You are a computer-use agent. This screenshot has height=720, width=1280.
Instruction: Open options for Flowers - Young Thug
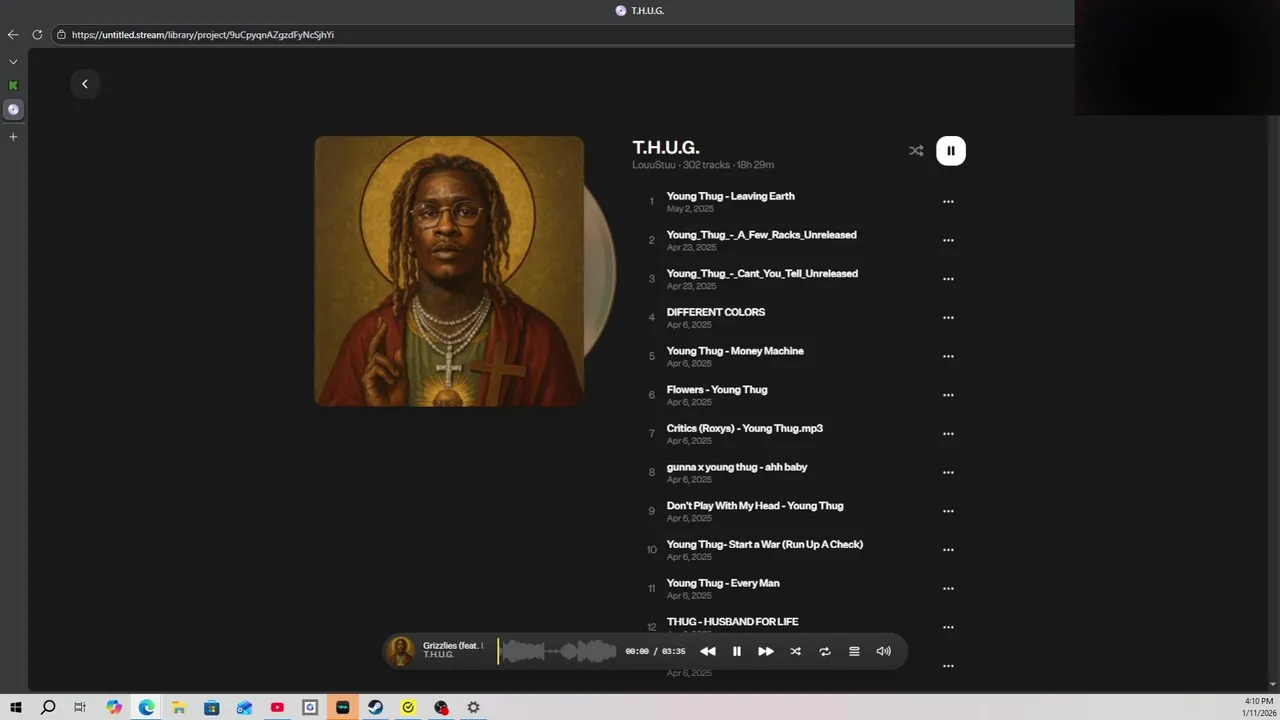948,395
